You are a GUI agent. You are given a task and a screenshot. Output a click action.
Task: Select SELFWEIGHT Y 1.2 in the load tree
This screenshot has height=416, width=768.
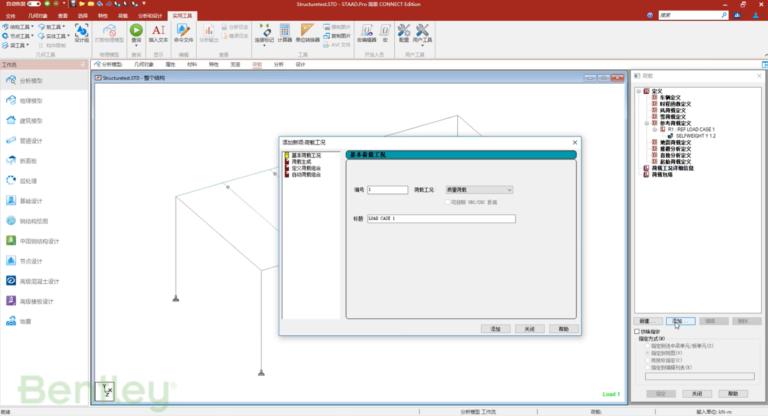(696, 136)
